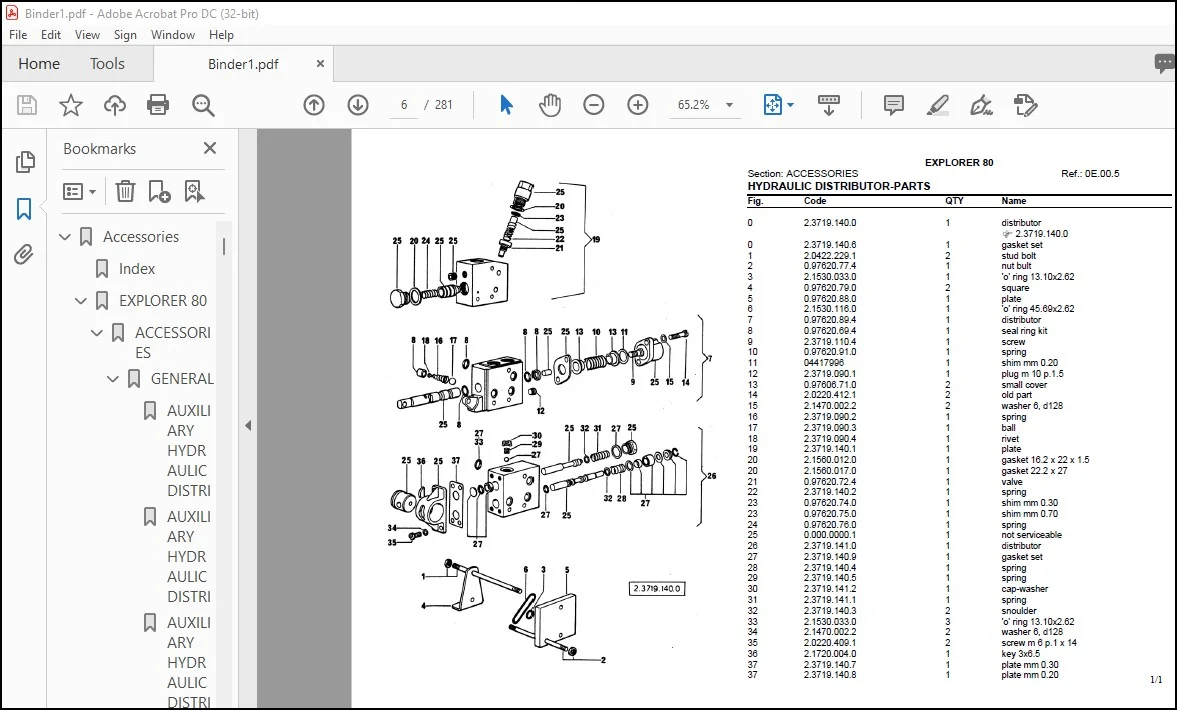Collapse the Accessories bookmark
The image size is (1177, 710).
[x=65, y=237]
